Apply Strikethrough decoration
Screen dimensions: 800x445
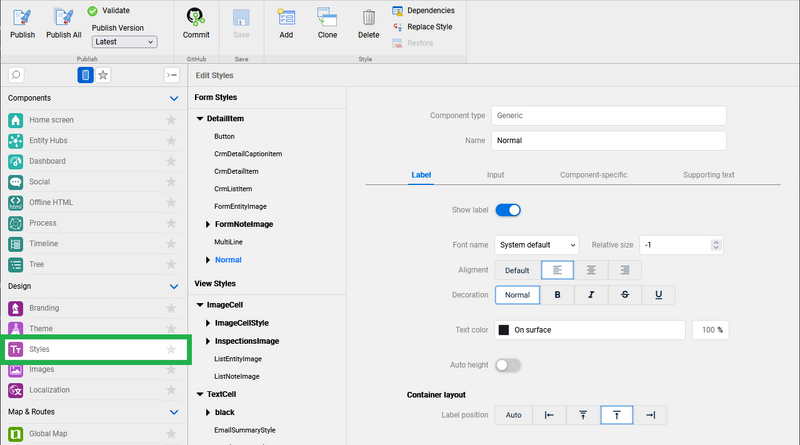[x=624, y=295]
